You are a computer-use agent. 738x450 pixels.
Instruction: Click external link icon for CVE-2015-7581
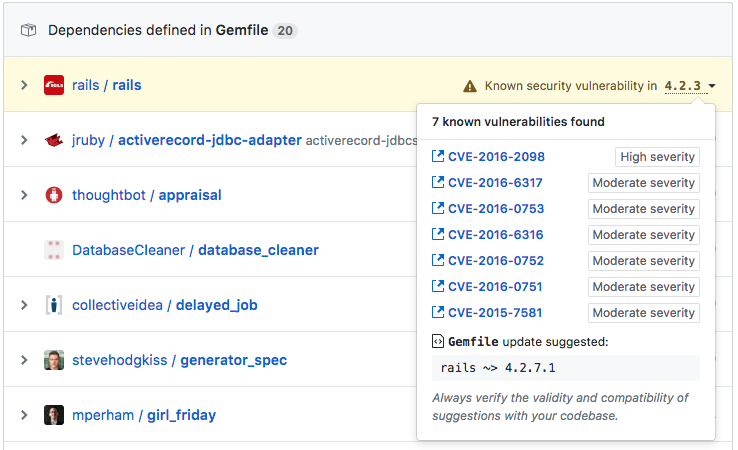pyautogui.click(x=438, y=312)
